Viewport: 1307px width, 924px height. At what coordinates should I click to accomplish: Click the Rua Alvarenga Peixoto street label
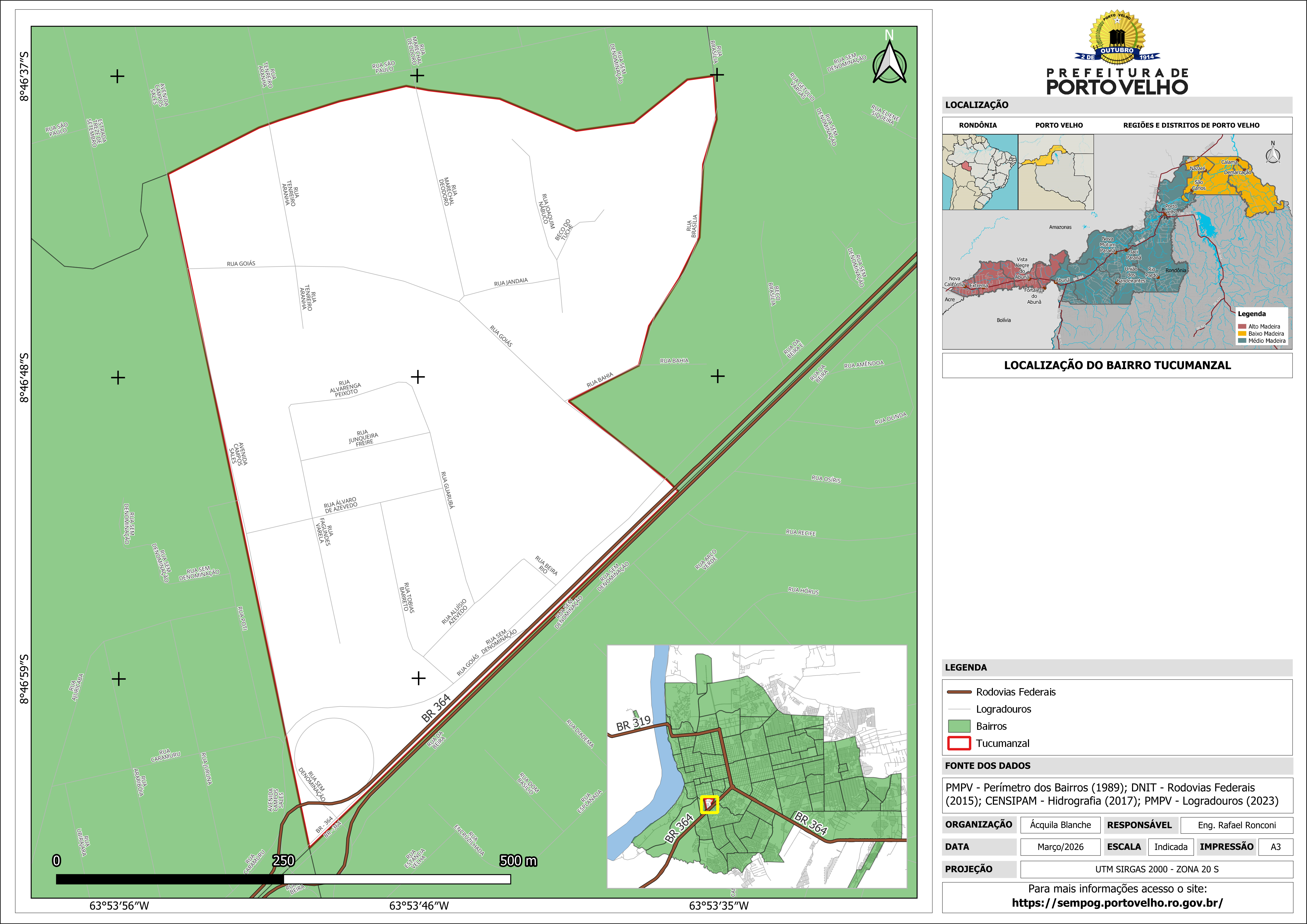(x=345, y=388)
